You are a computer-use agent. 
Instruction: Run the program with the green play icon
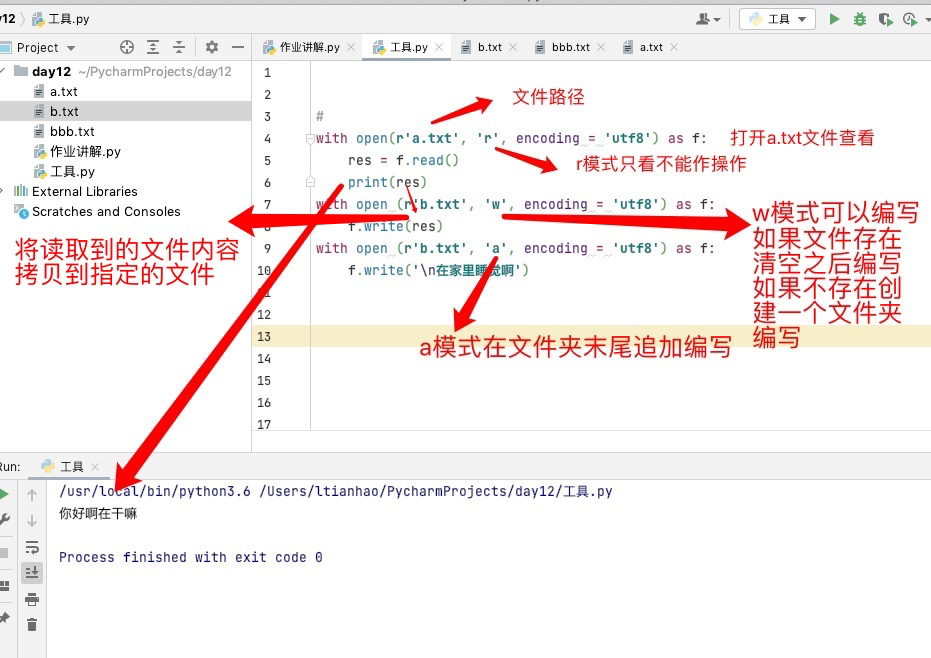click(834, 19)
